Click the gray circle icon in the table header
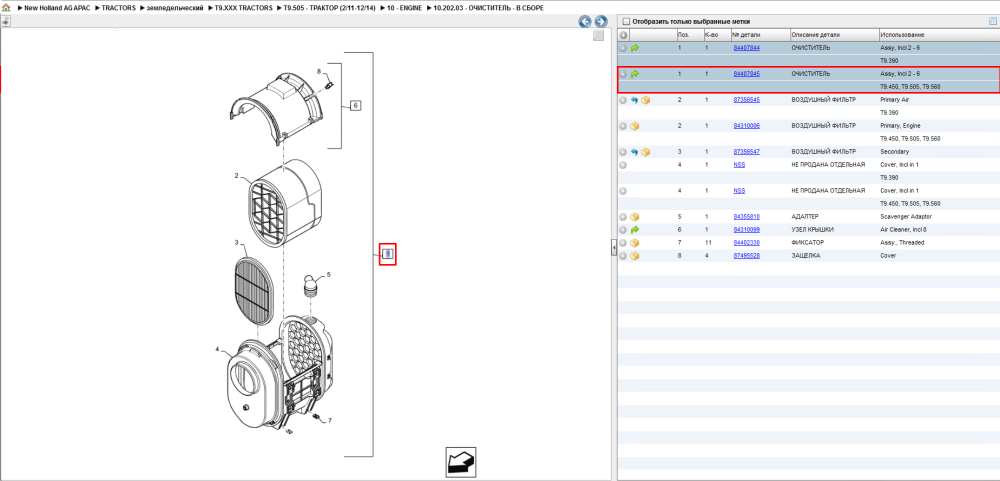The image size is (1000, 481). click(623, 34)
